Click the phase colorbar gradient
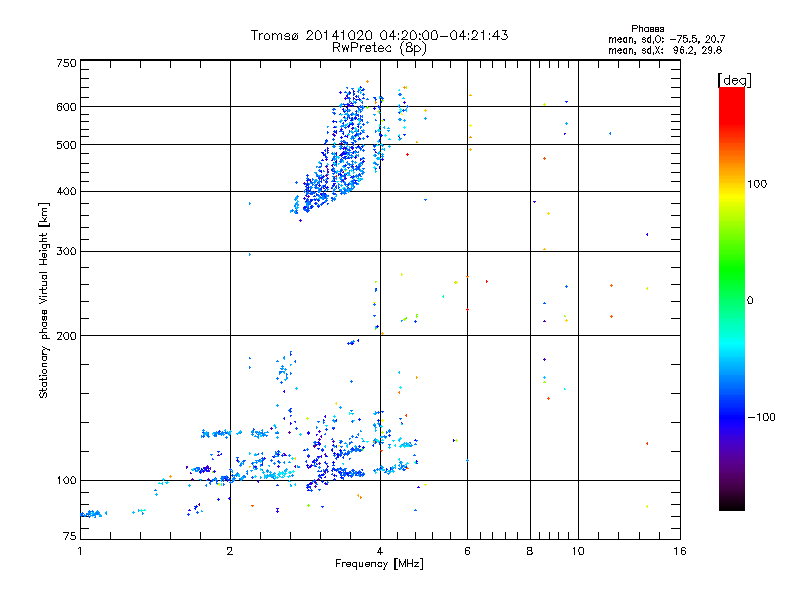The image size is (800, 600). 732,298
